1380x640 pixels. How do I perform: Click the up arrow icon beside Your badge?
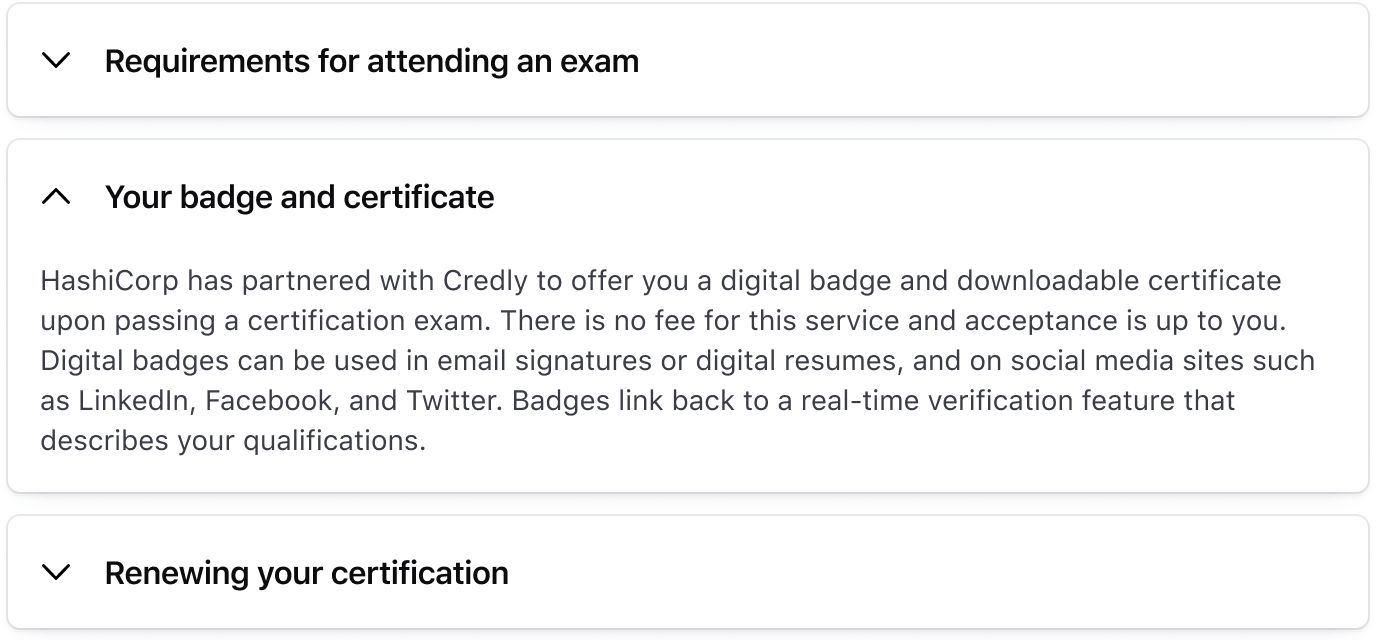(57, 197)
